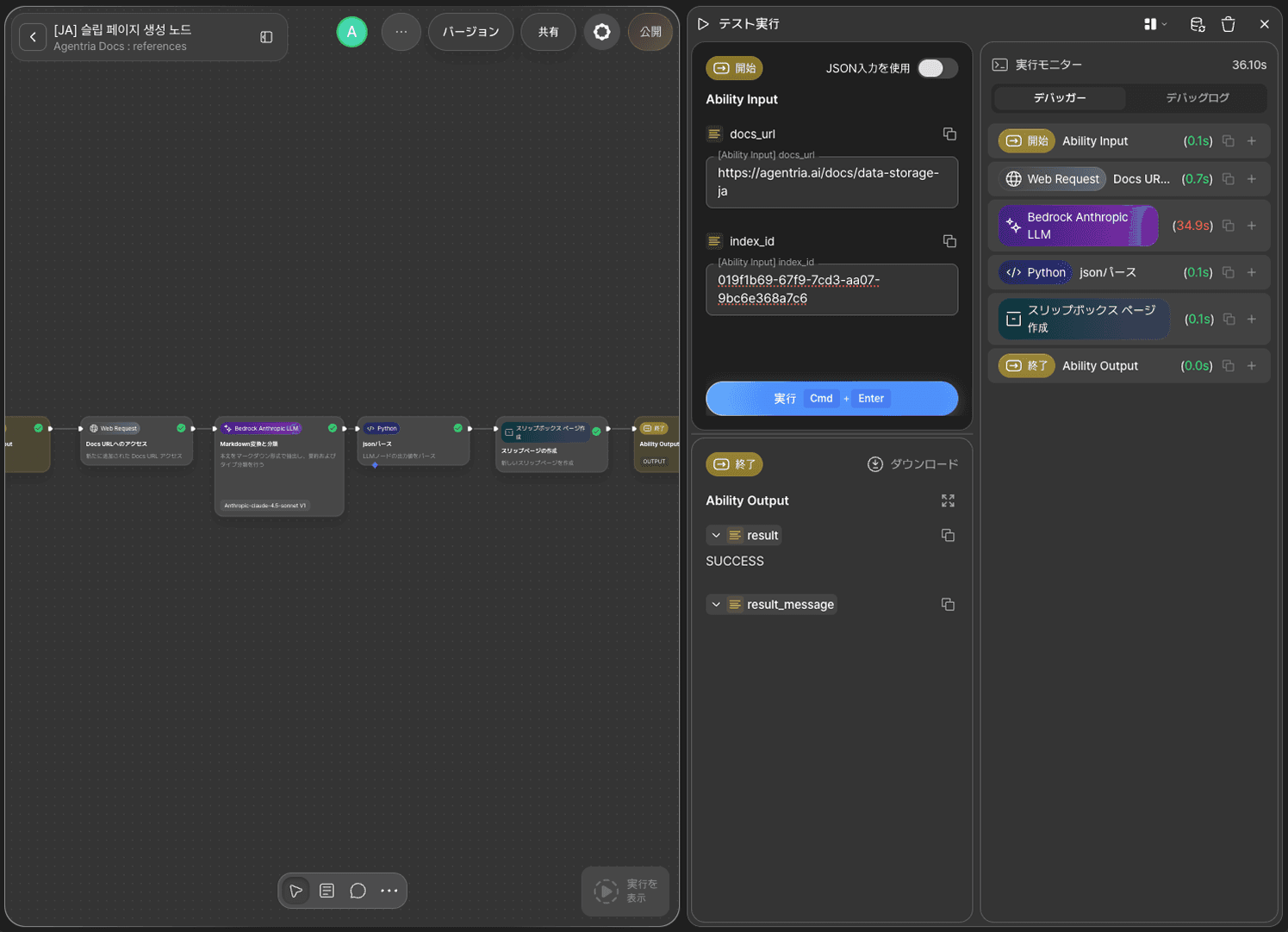Click the 開始 badge in test panel

pyautogui.click(x=734, y=68)
